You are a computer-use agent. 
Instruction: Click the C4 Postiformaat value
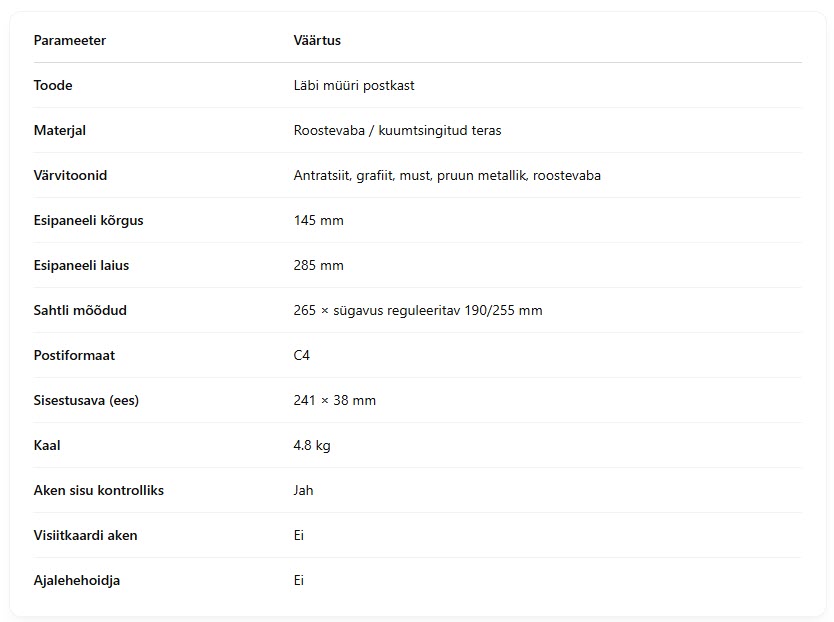[x=302, y=355]
